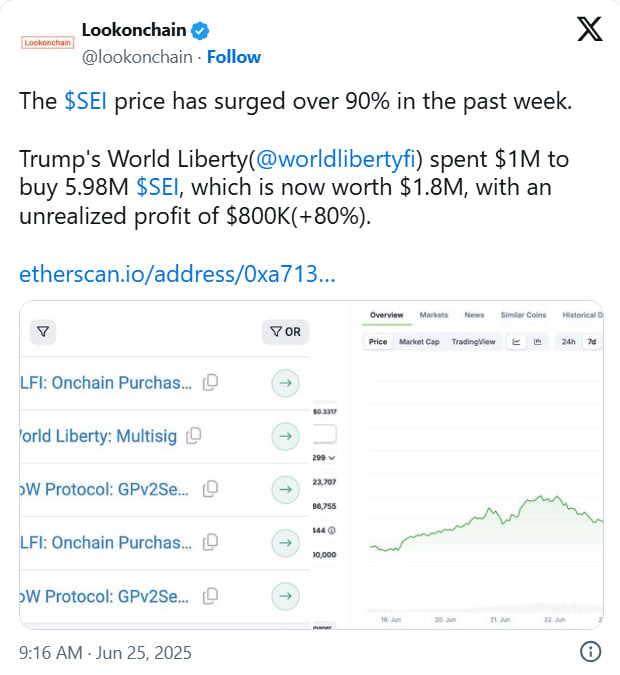Expand the chevron left of the chart
Screen dimensions: 620x675
pos(332,457)
